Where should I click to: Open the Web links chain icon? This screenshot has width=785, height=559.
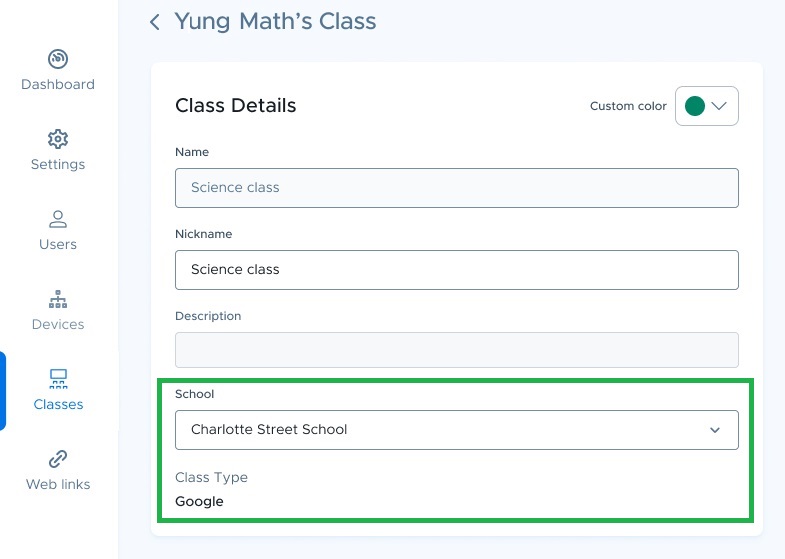[58, 459]
